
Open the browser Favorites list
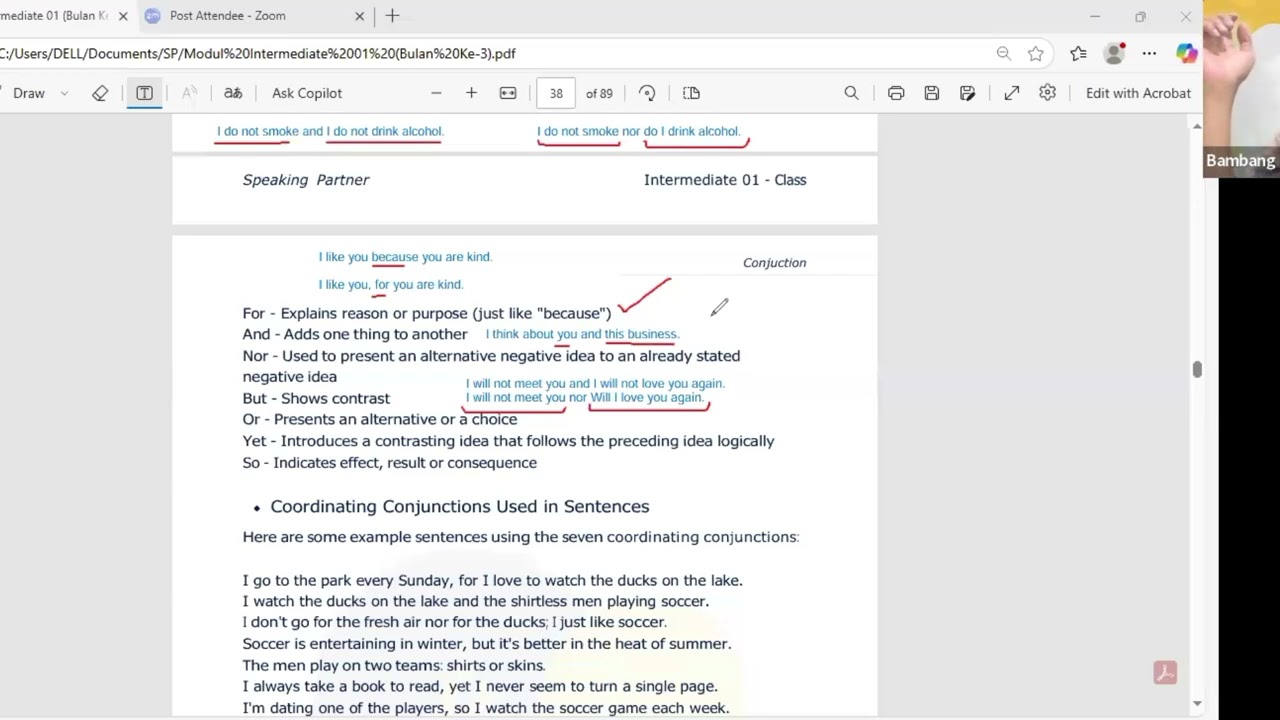click(x=1078, y=54)
